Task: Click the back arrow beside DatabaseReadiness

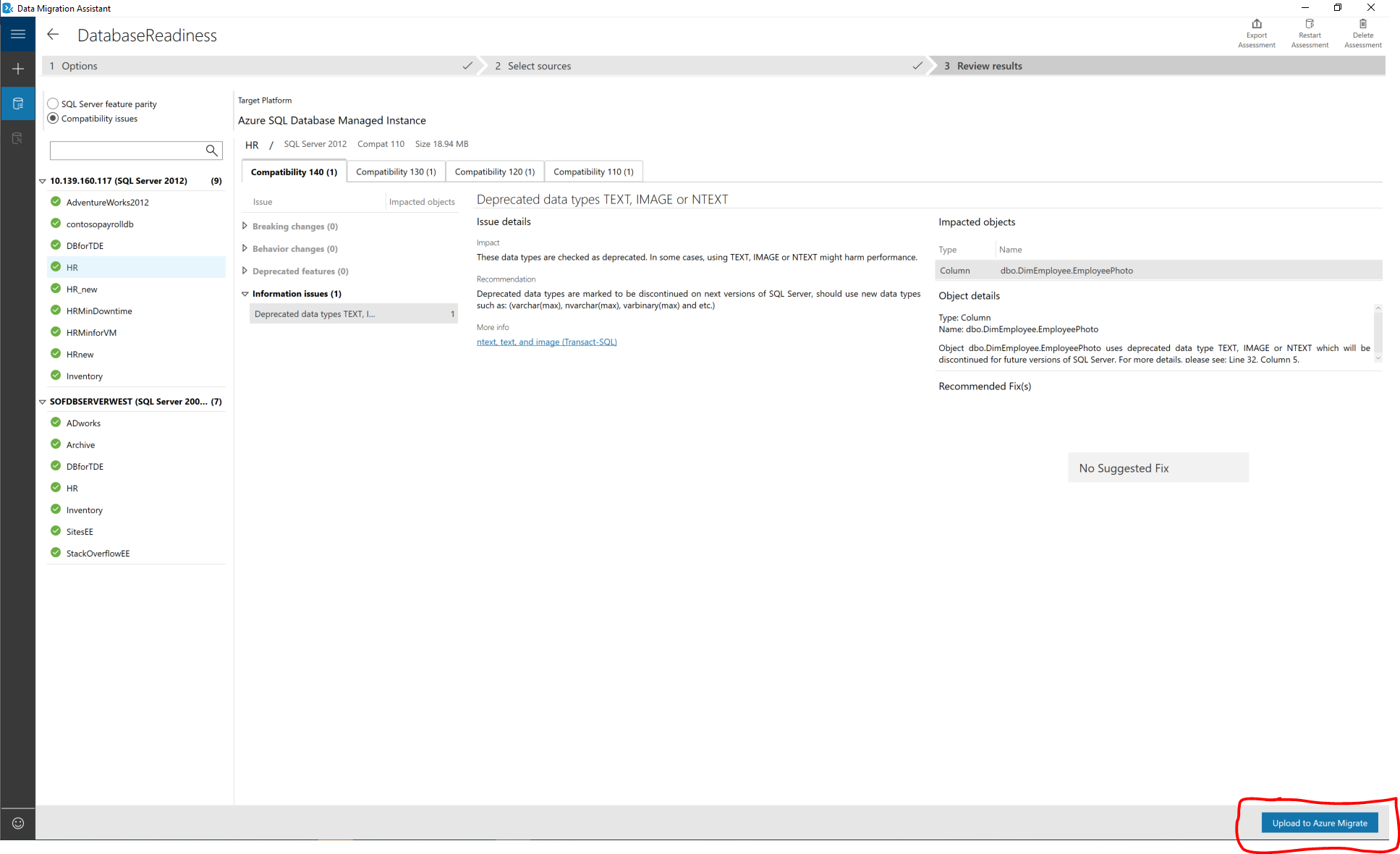Action: (53, 35)
